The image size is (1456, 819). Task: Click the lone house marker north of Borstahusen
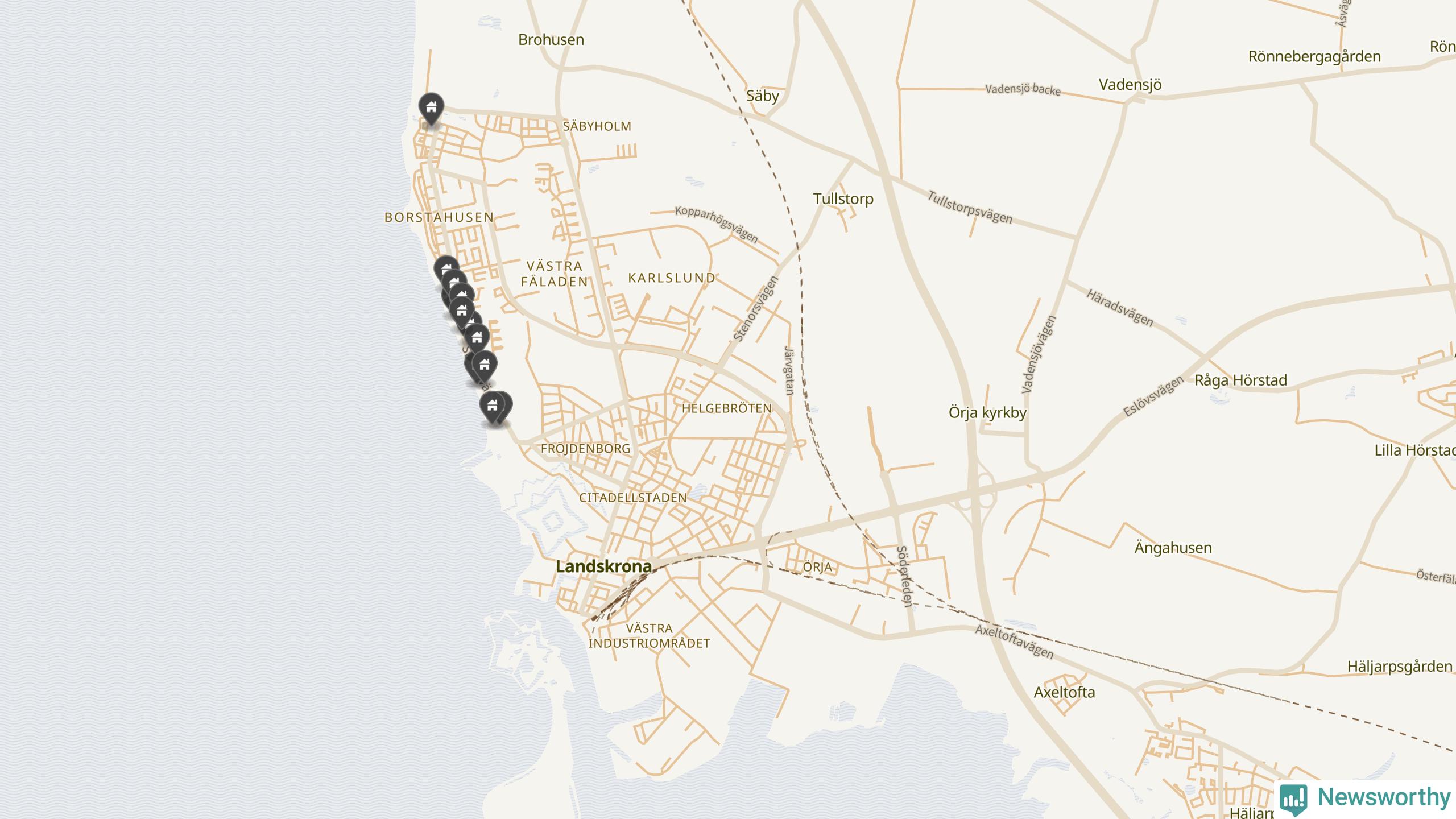(431, 108)
